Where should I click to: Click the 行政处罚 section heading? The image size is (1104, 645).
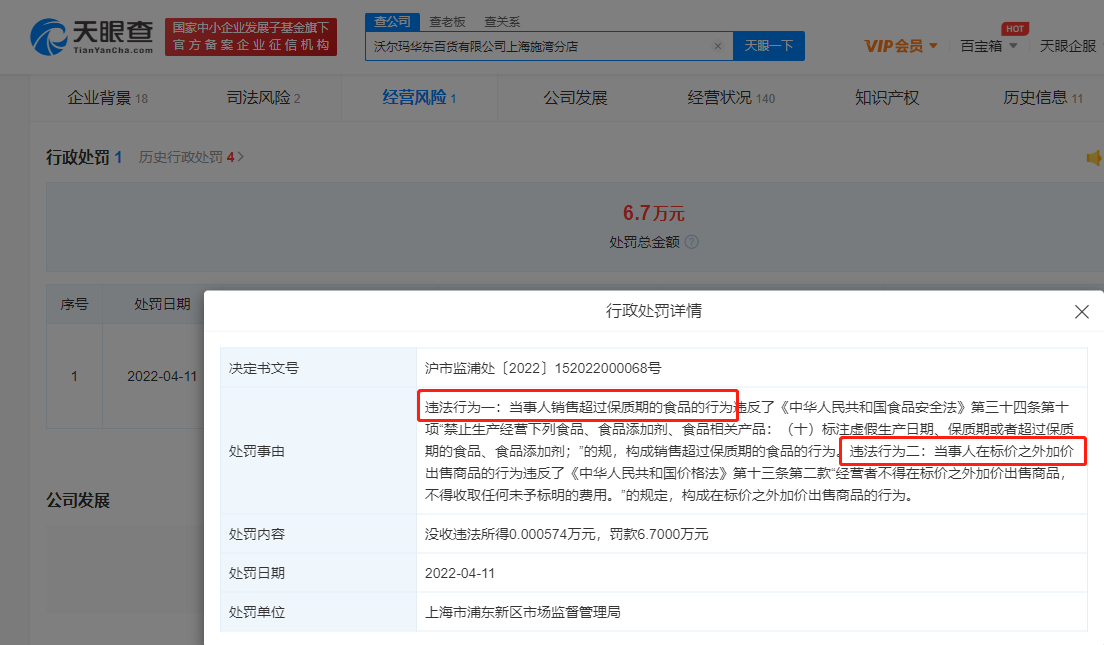(x=77, y=157)
